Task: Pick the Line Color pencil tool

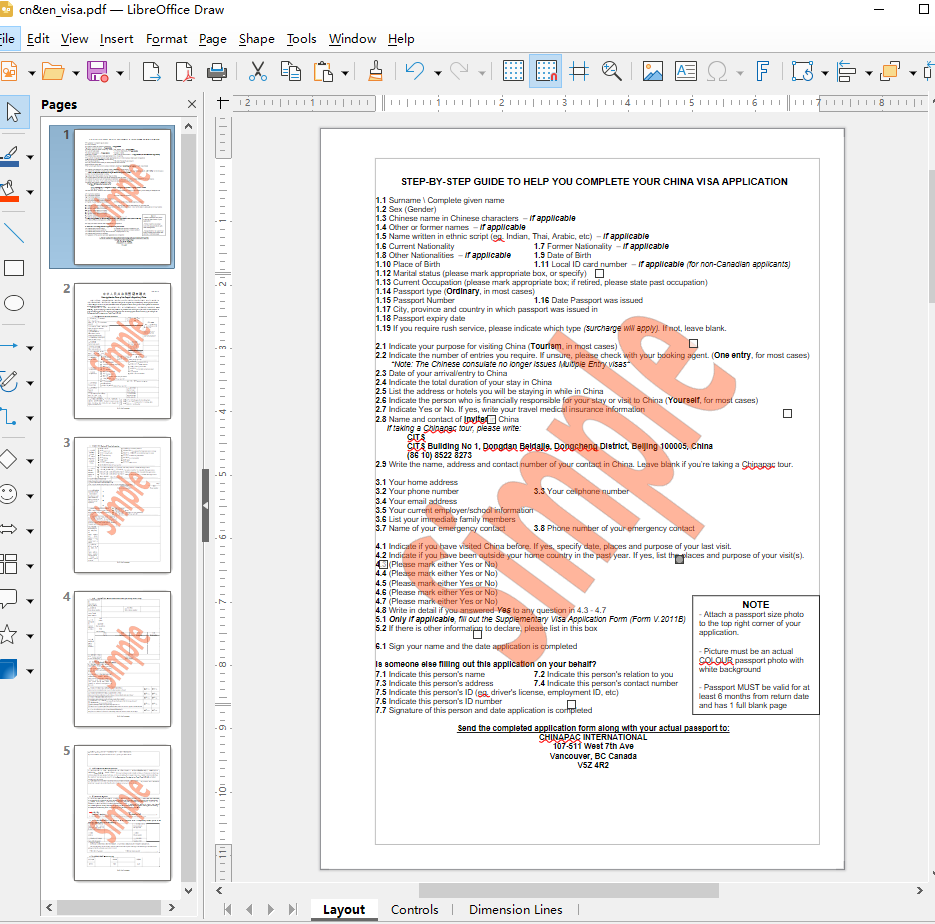Action: [11, 156]
